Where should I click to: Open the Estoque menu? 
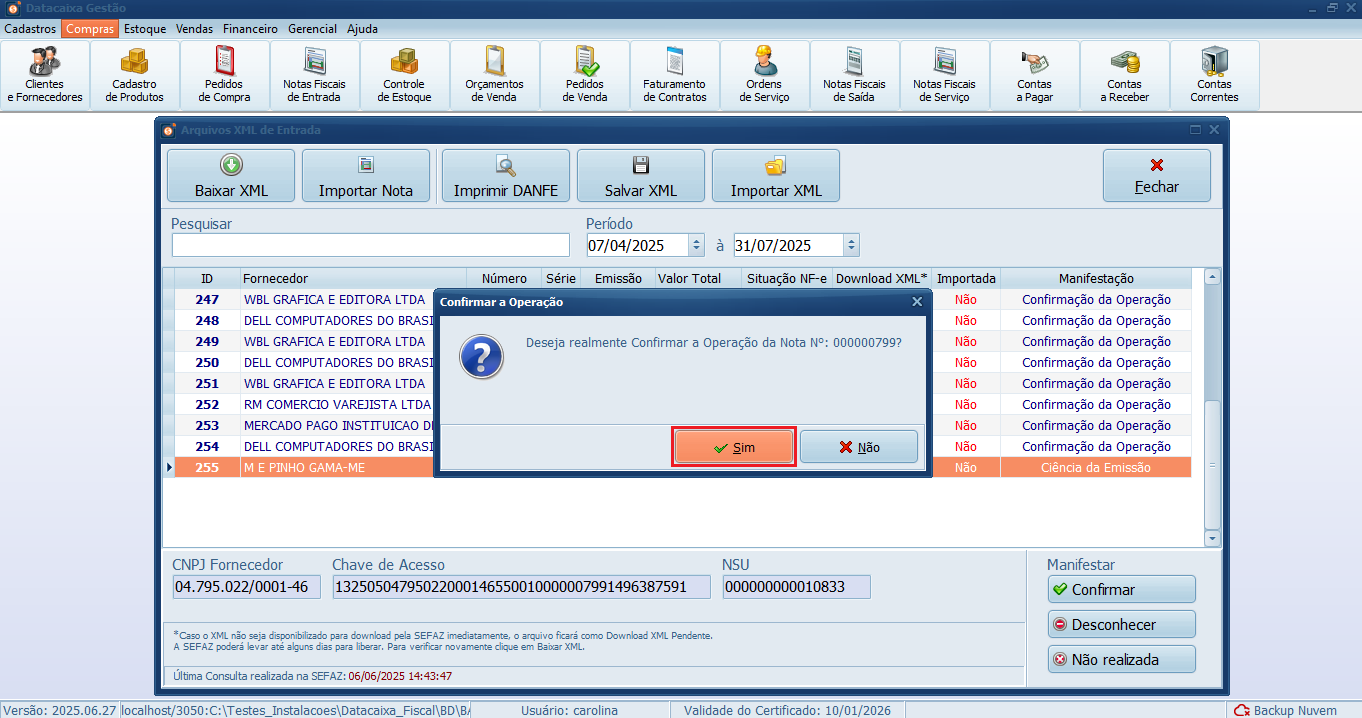pos(145,29)
